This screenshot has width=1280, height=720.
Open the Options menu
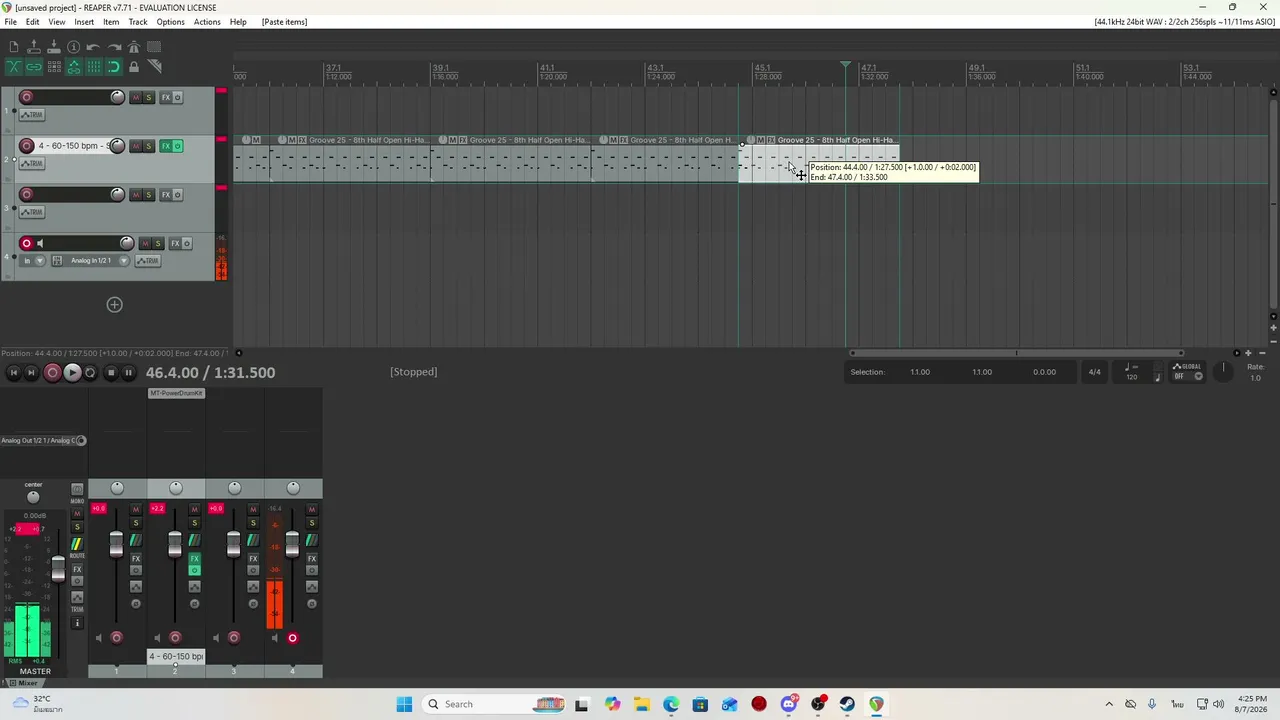[x=170, y=22]
